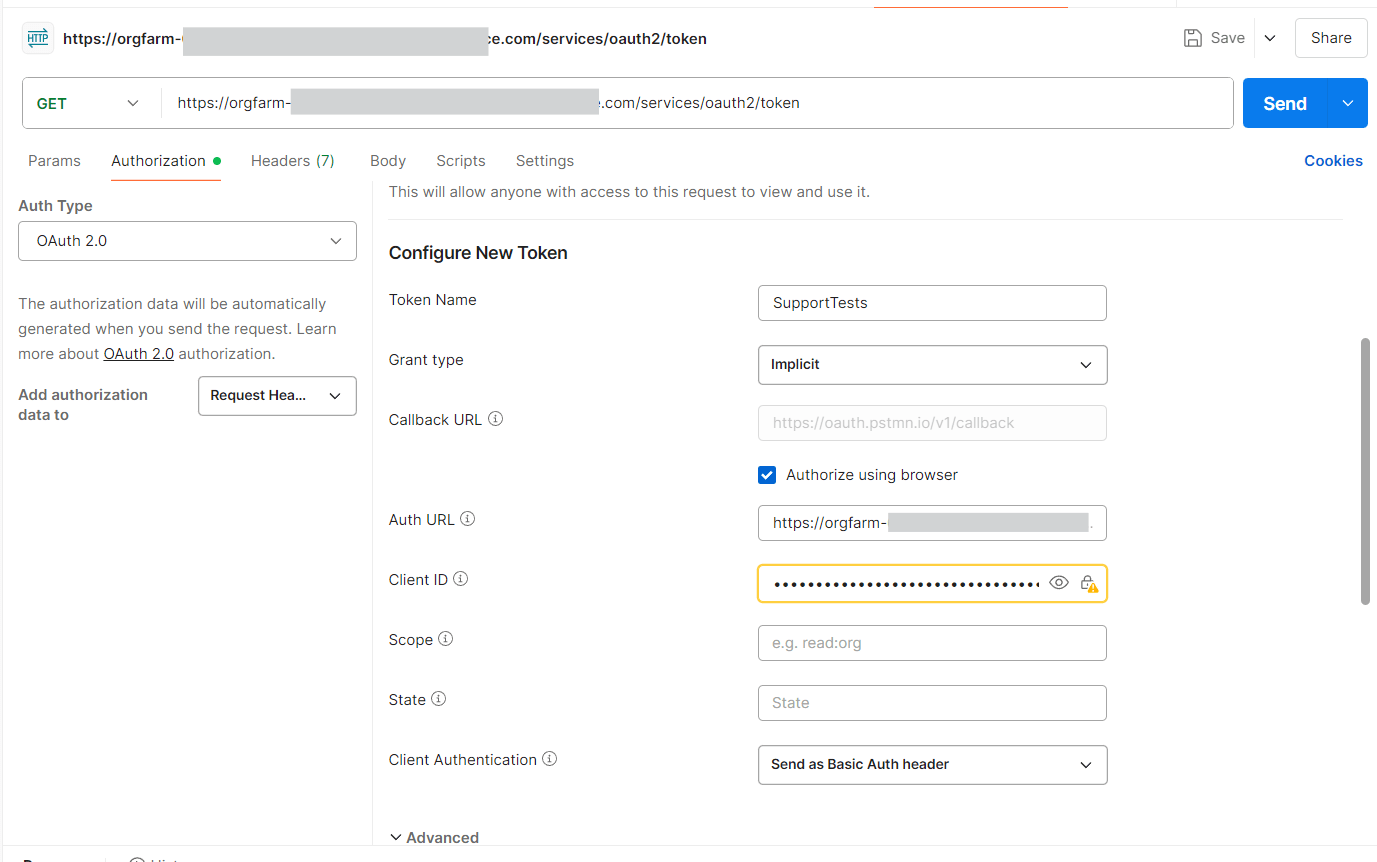1377x862 pixels.
Task: Click the Client ID info icon
Action: coord(460,578)
